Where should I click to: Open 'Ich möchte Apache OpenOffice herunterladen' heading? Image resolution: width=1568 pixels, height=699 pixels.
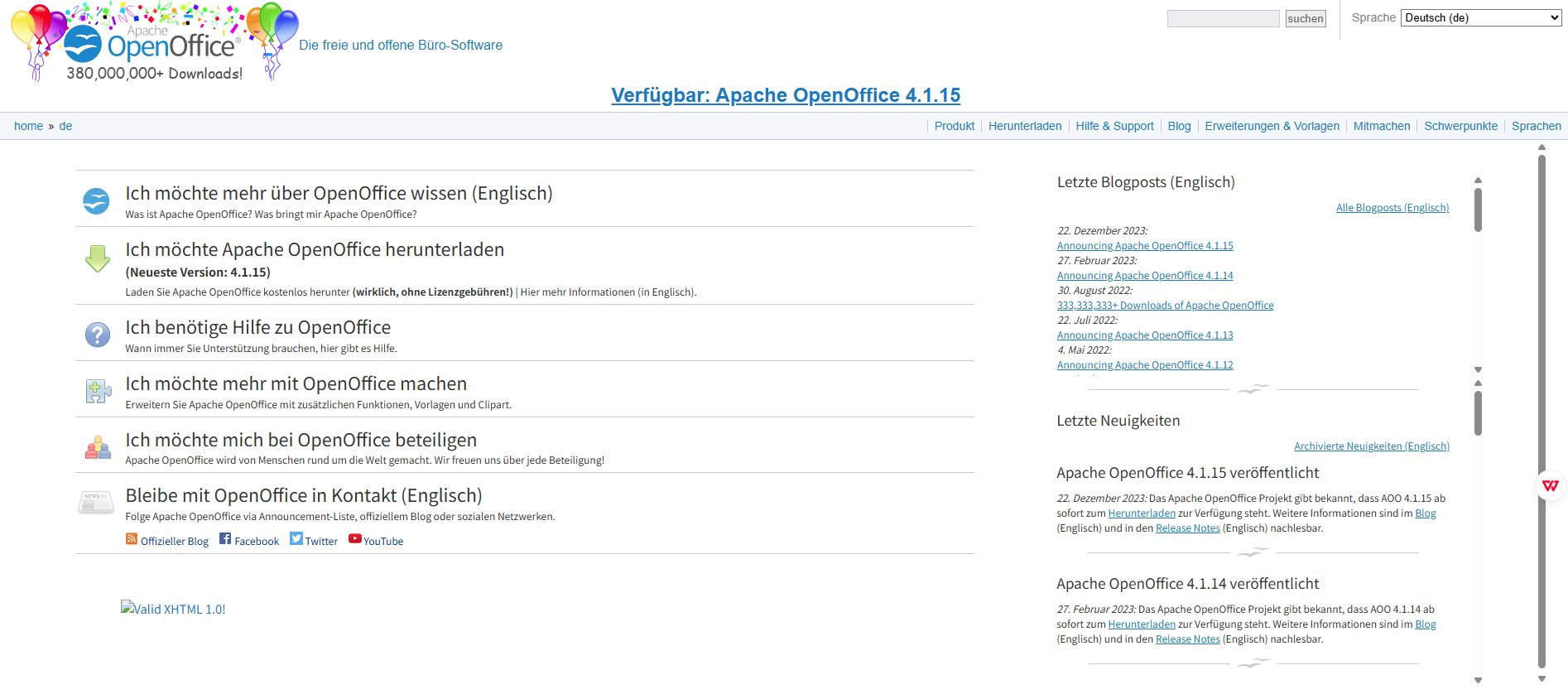pos(315,249)
